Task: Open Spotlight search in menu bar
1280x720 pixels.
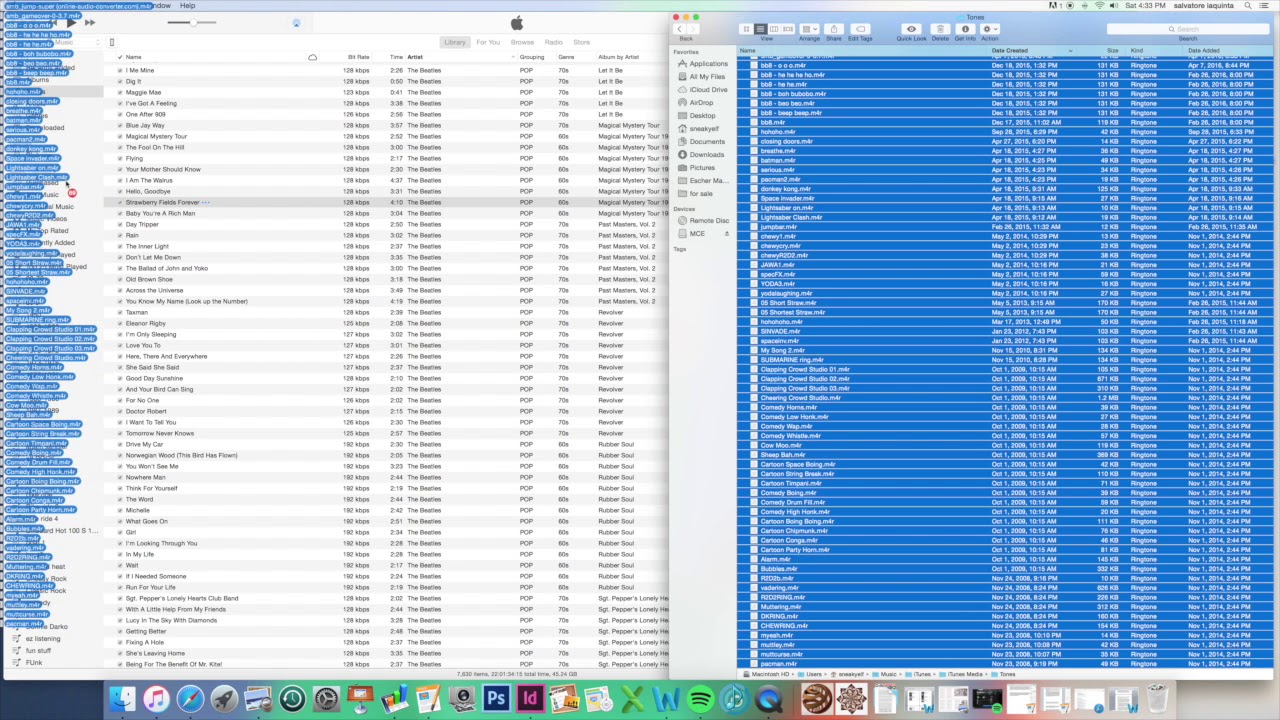Action: pyautogui.click(x=1249, y=6)
